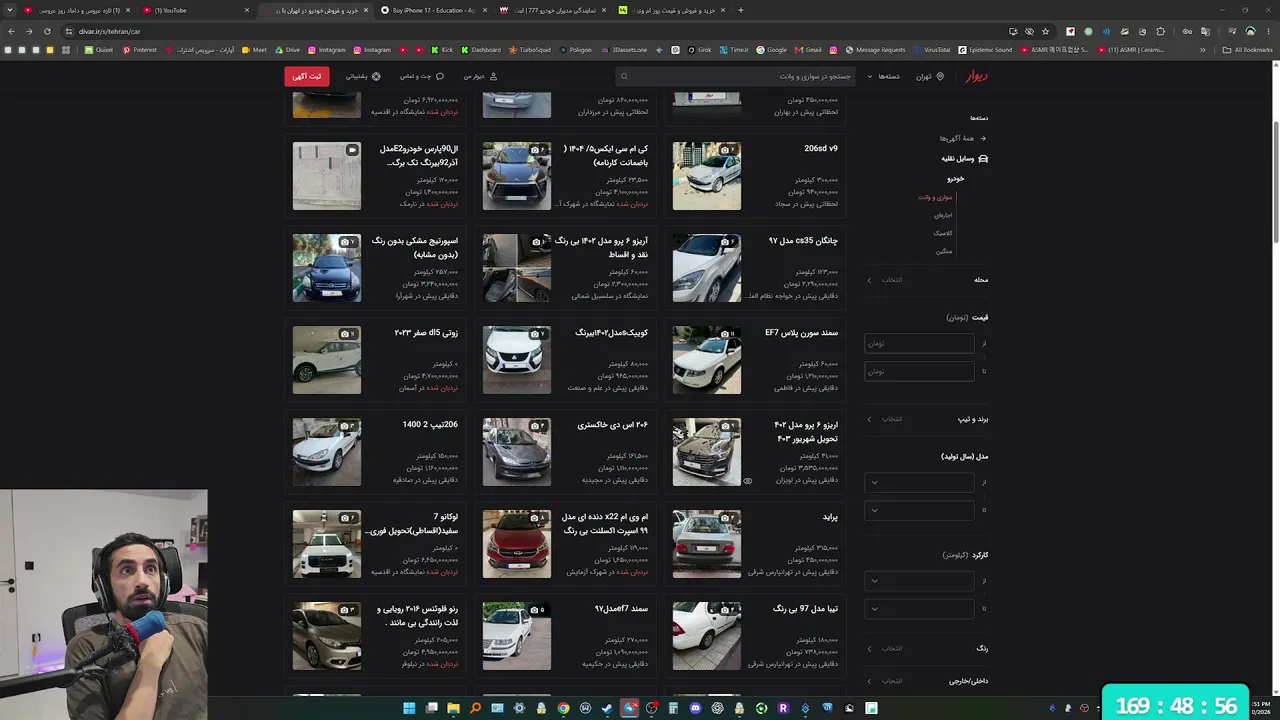Open File Explorer from the taskbar
This screenshot has height=720, width=1280.
pos(453,708)
